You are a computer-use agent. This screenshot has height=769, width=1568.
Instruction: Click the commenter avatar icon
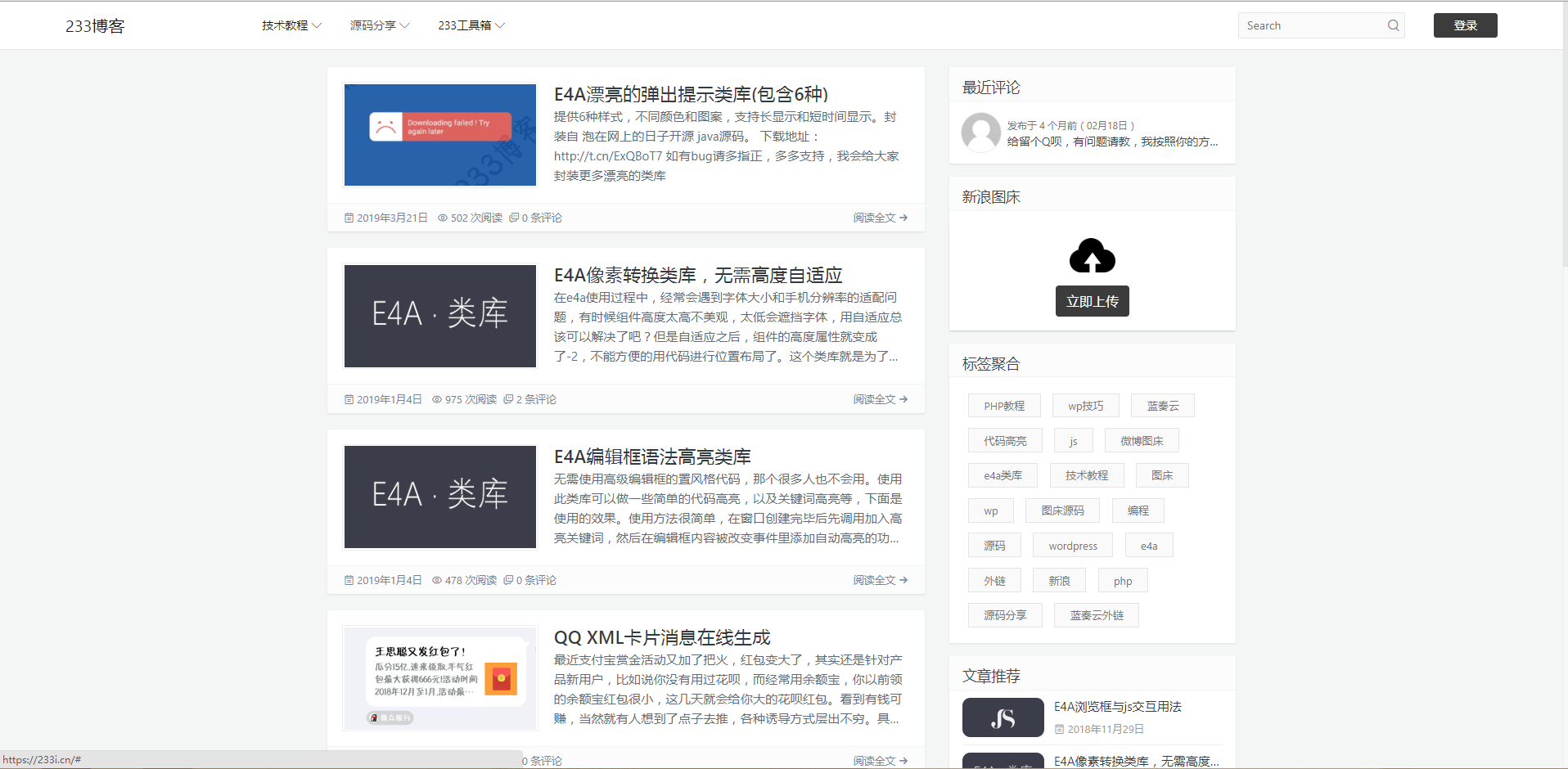[980, 133]
